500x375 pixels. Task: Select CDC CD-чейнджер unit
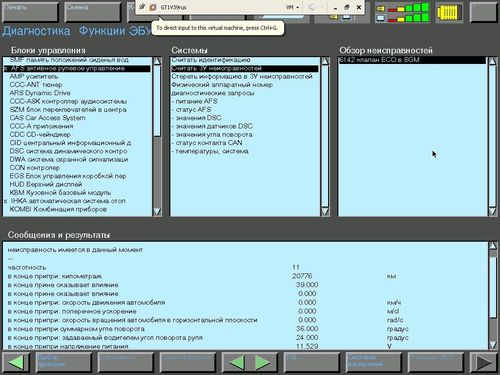pyautogui.click(x=77, y=135)
